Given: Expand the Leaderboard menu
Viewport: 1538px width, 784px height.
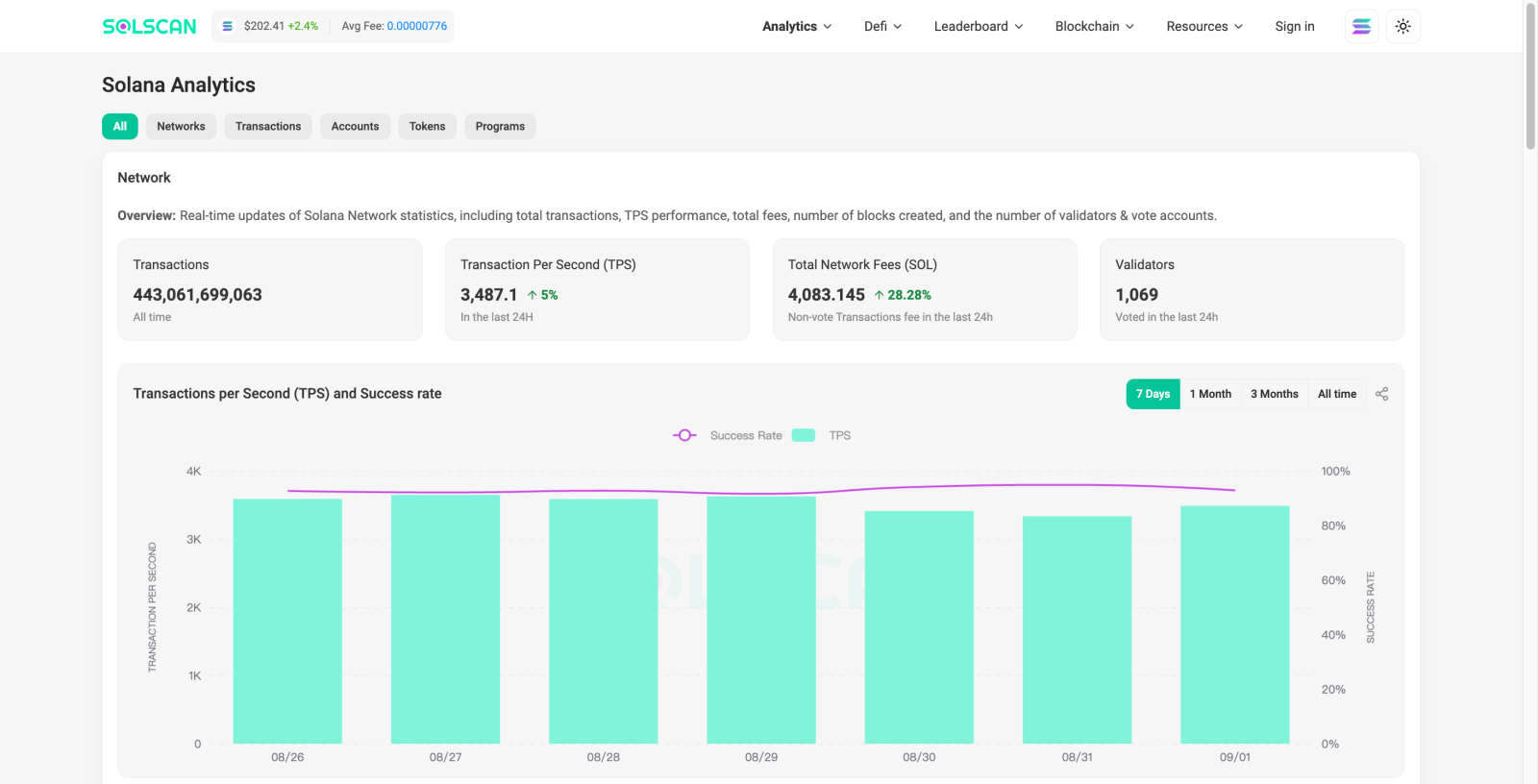Looking at the screenshot, I should tap(979, 26).
